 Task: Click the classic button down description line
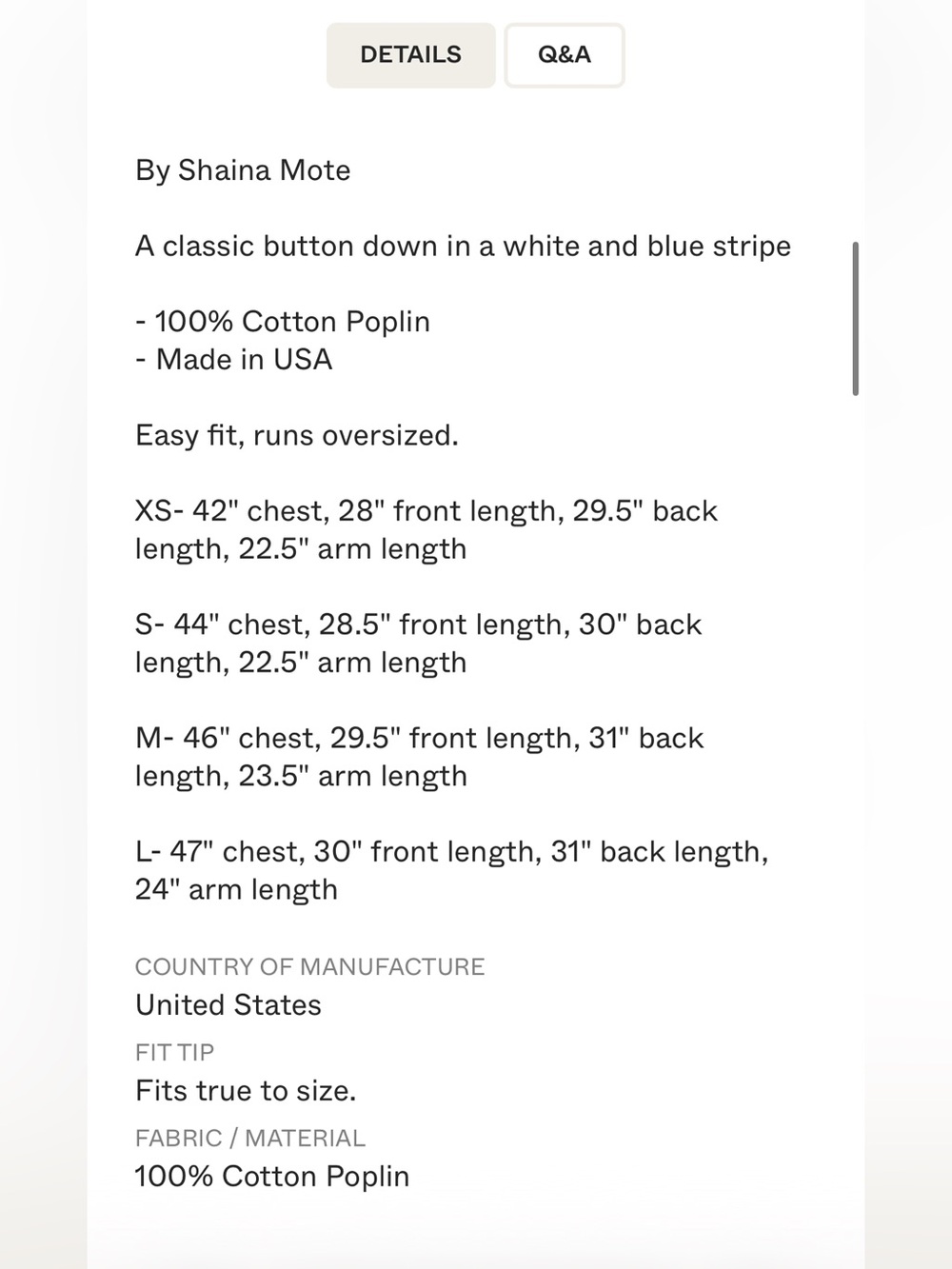coord(464,247)
